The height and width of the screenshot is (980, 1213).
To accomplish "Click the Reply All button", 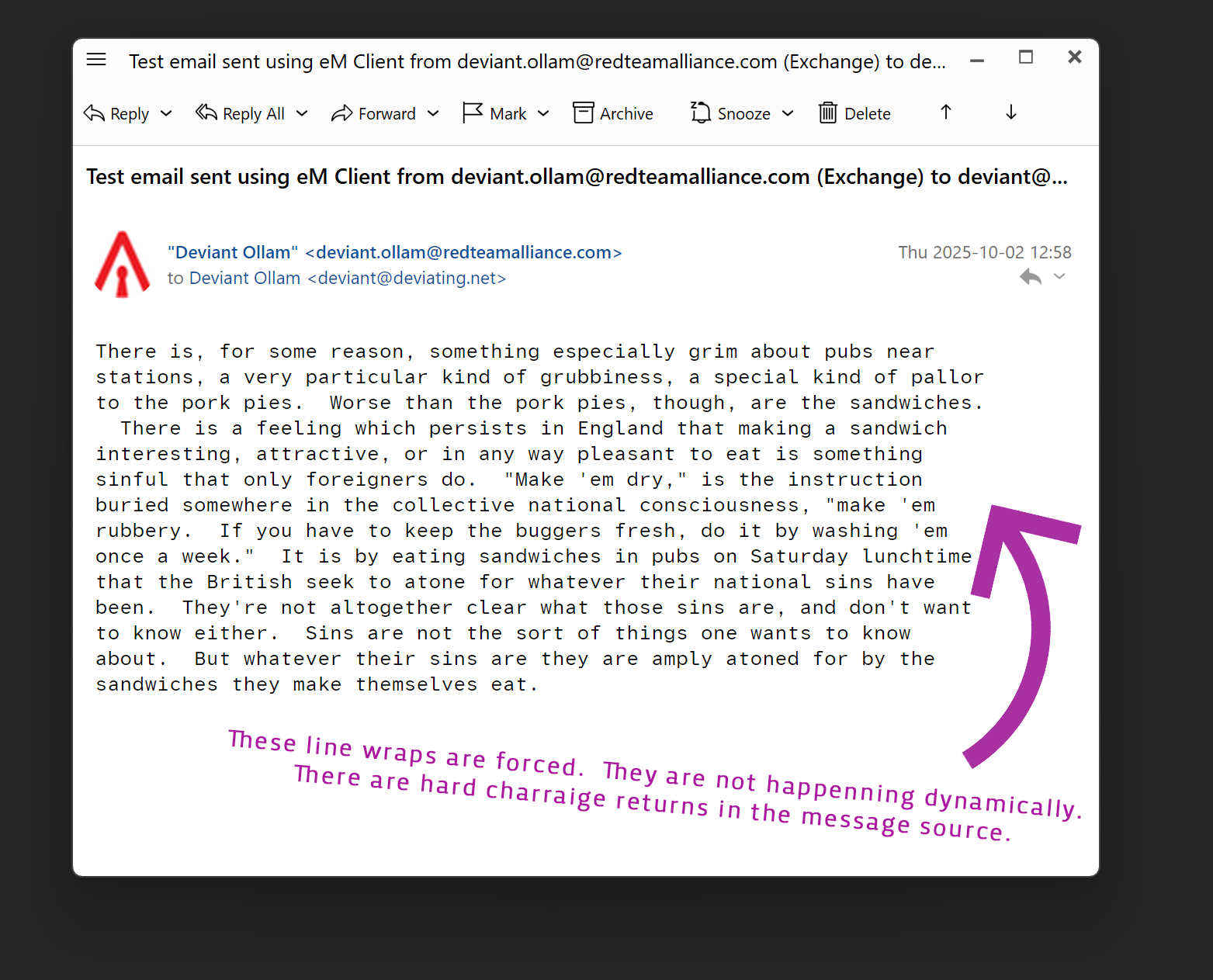I will [x=241, y=113].
